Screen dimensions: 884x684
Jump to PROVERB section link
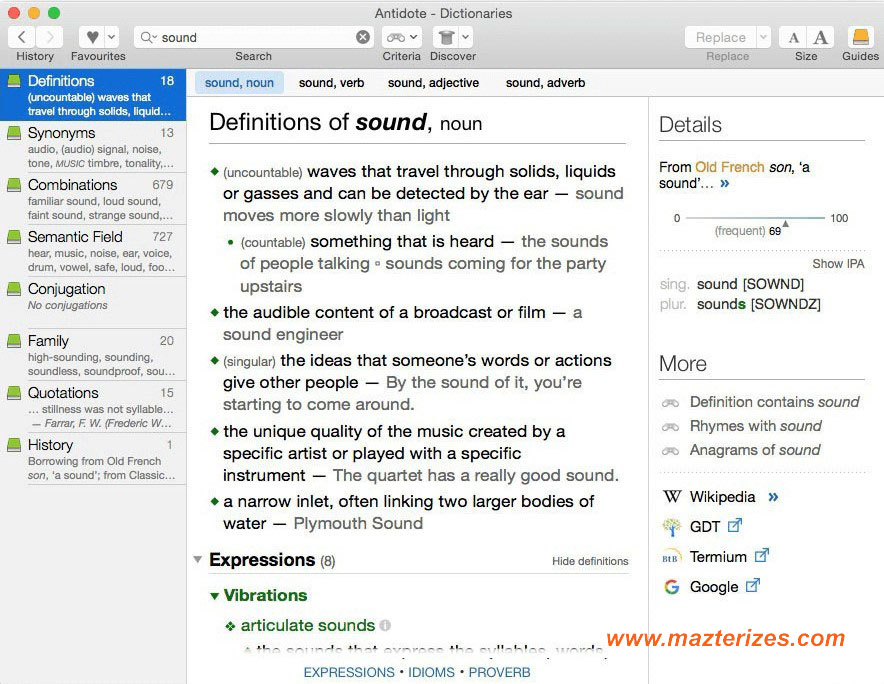pos(500,672)
